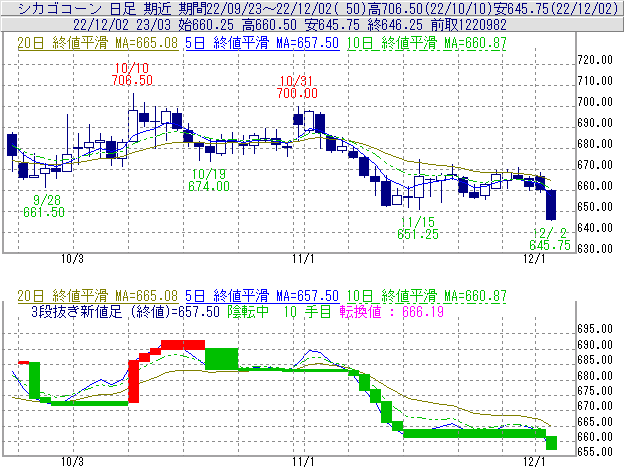624x475 pixels.
Task: Click the 12/1 date under candlestick chart
Action: (x=534, y=259)
